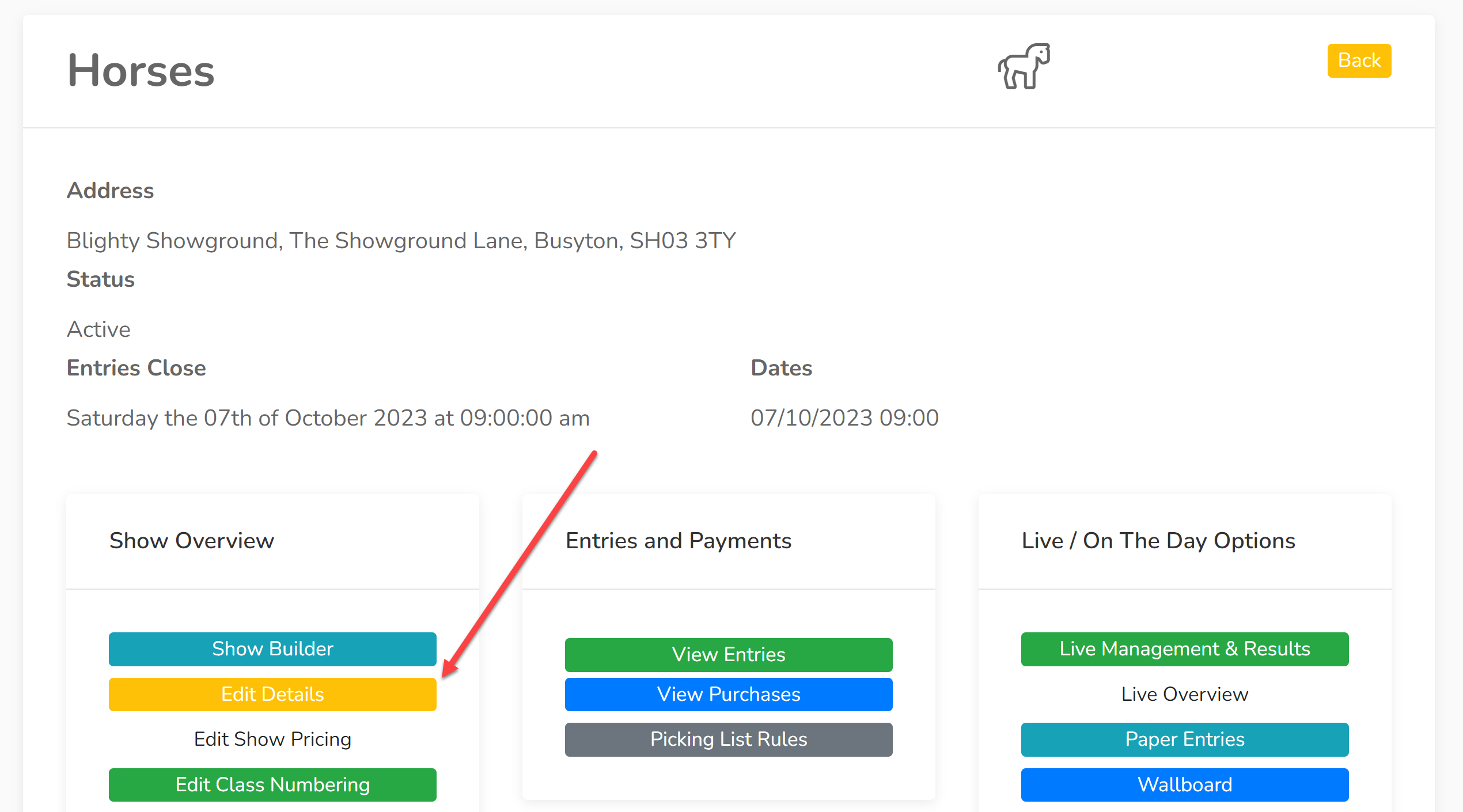Image resolution: width=1463 pixels, height=812 pixels.
Task: Click the Horses page heading
Action: pyautogui.click(x=141, y=70)
